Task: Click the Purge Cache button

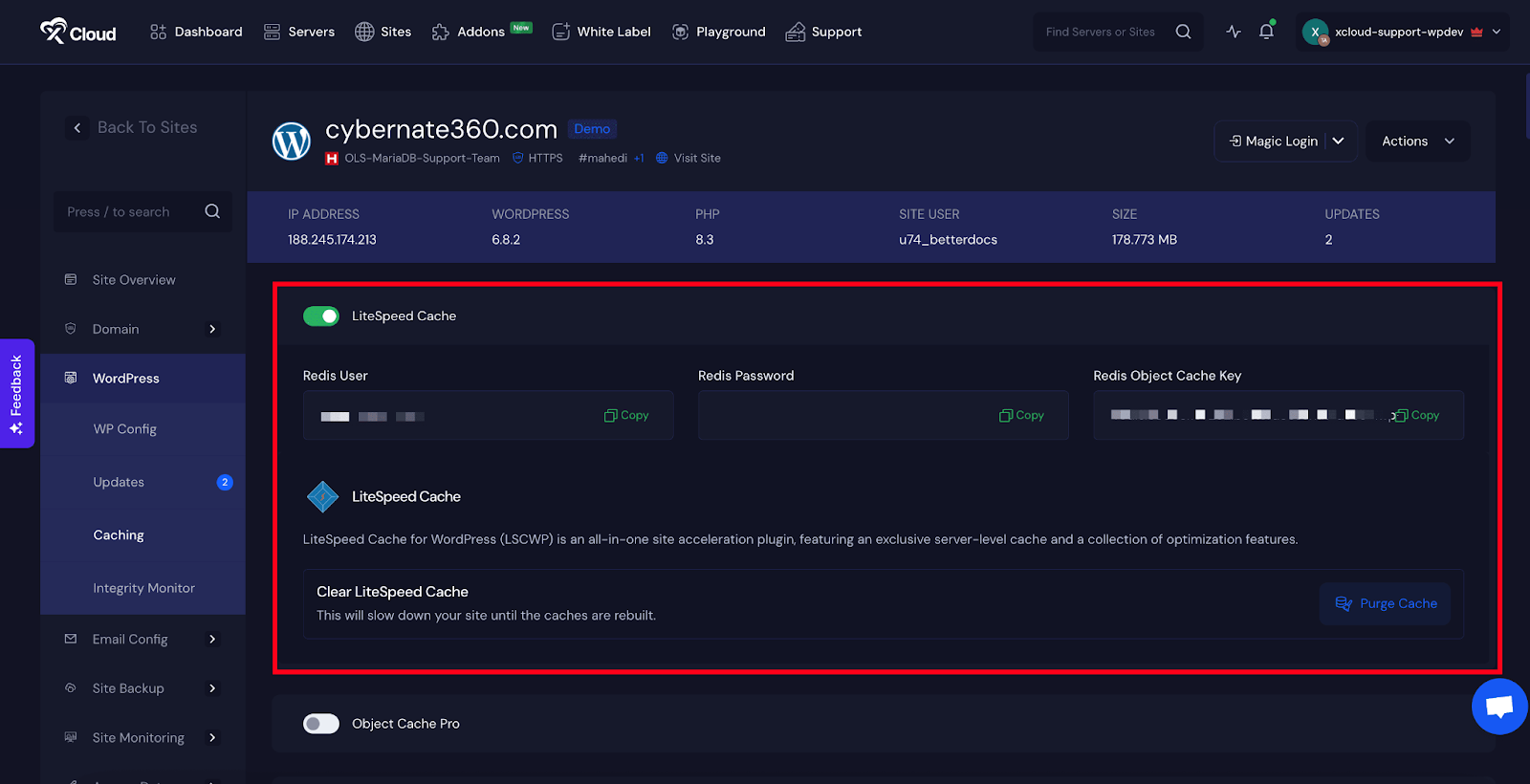Action: [x=1386, y=603]
